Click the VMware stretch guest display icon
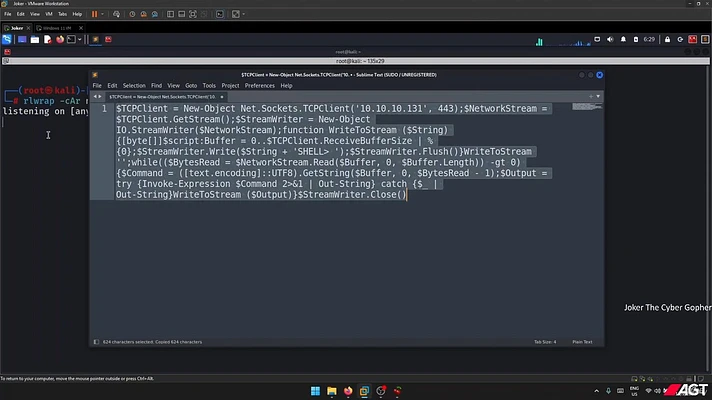Screen dimensions: 712x400 (236, 14)
